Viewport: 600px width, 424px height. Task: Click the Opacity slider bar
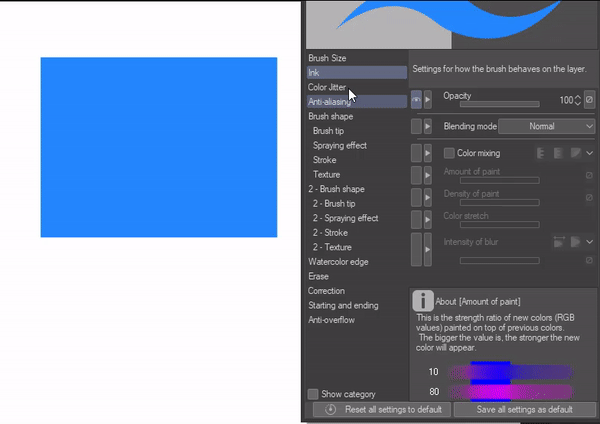(500, 104)
